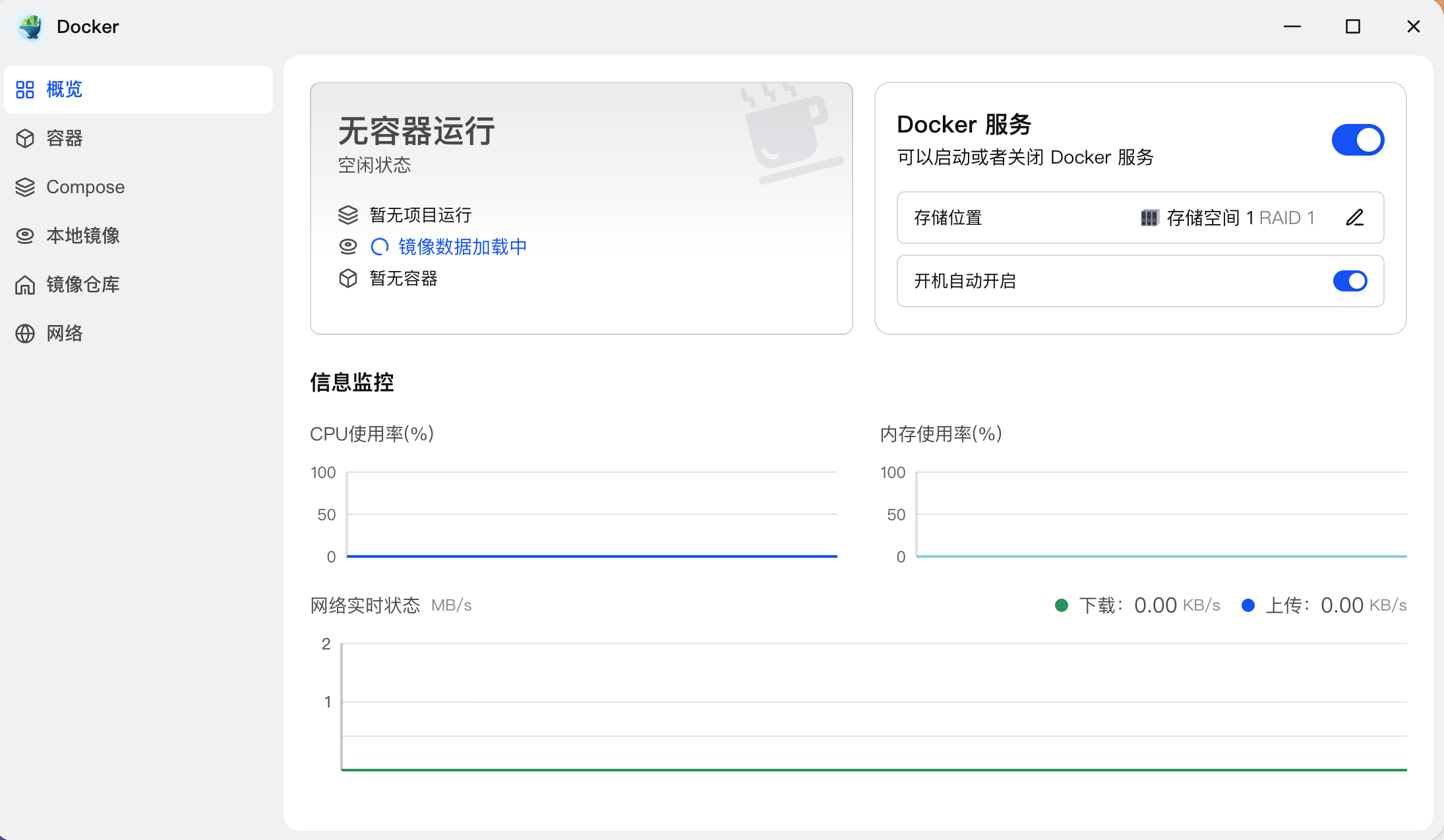Disable the auto-start on boot switch

coord(1350,281)
